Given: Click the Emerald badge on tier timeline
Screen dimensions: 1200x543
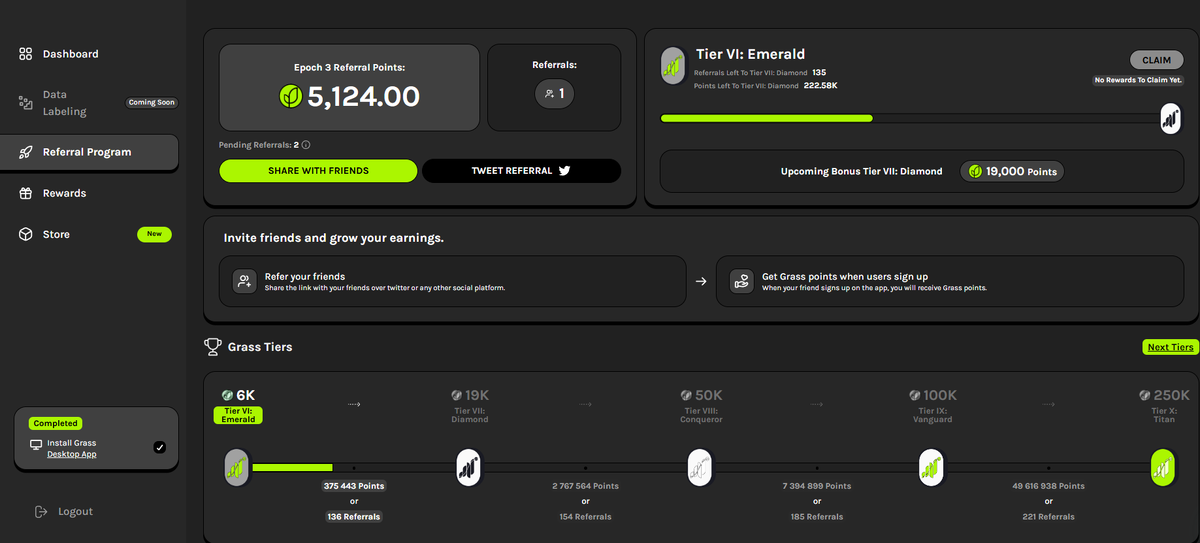Looking at the screenshot, I should pyautogui.click(x=237, y=467).
